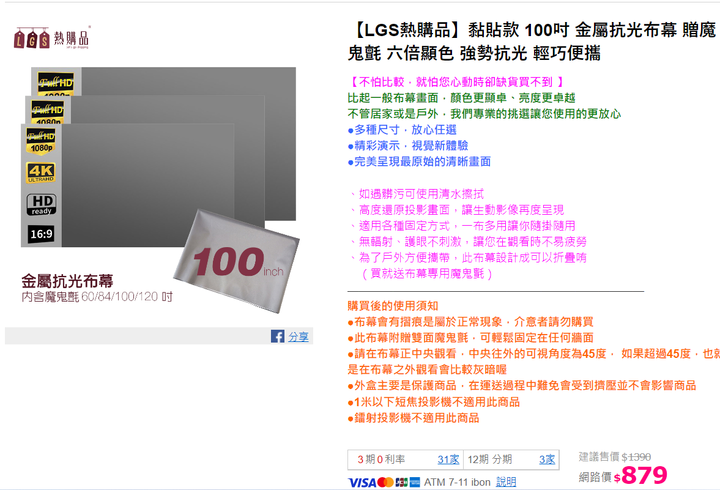
Task: Click the Facebook share icon
Action: (x=277, y=336)
